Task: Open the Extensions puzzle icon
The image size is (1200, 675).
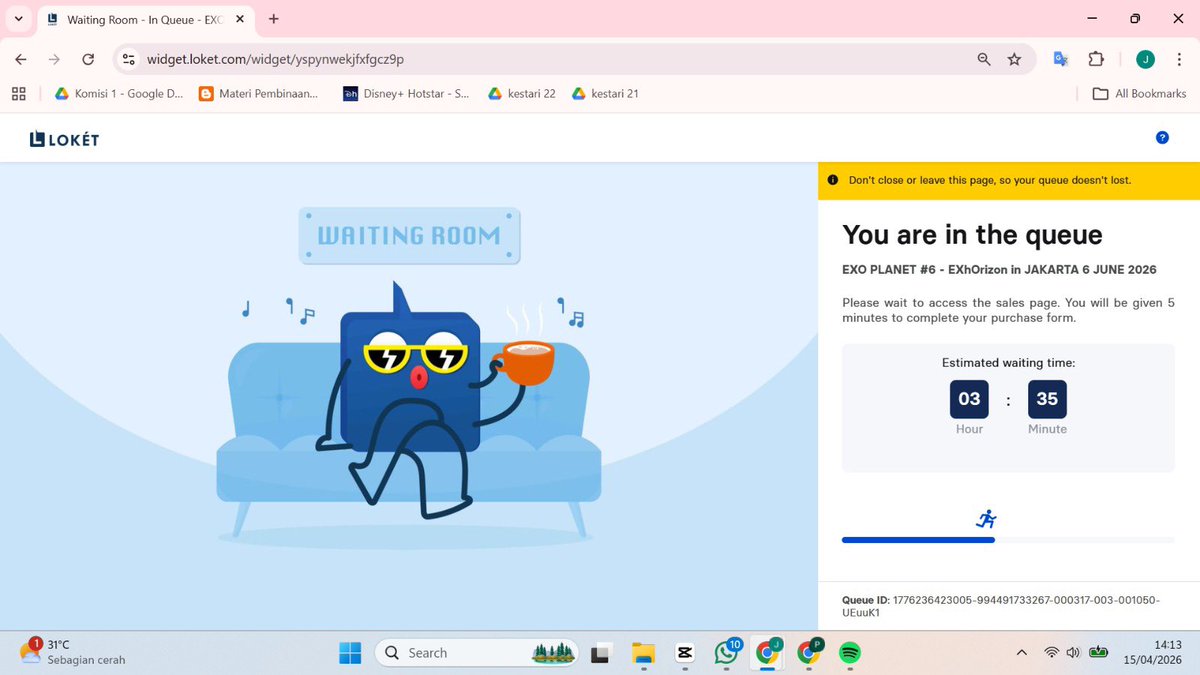Action: click(x=1096, y=60)
